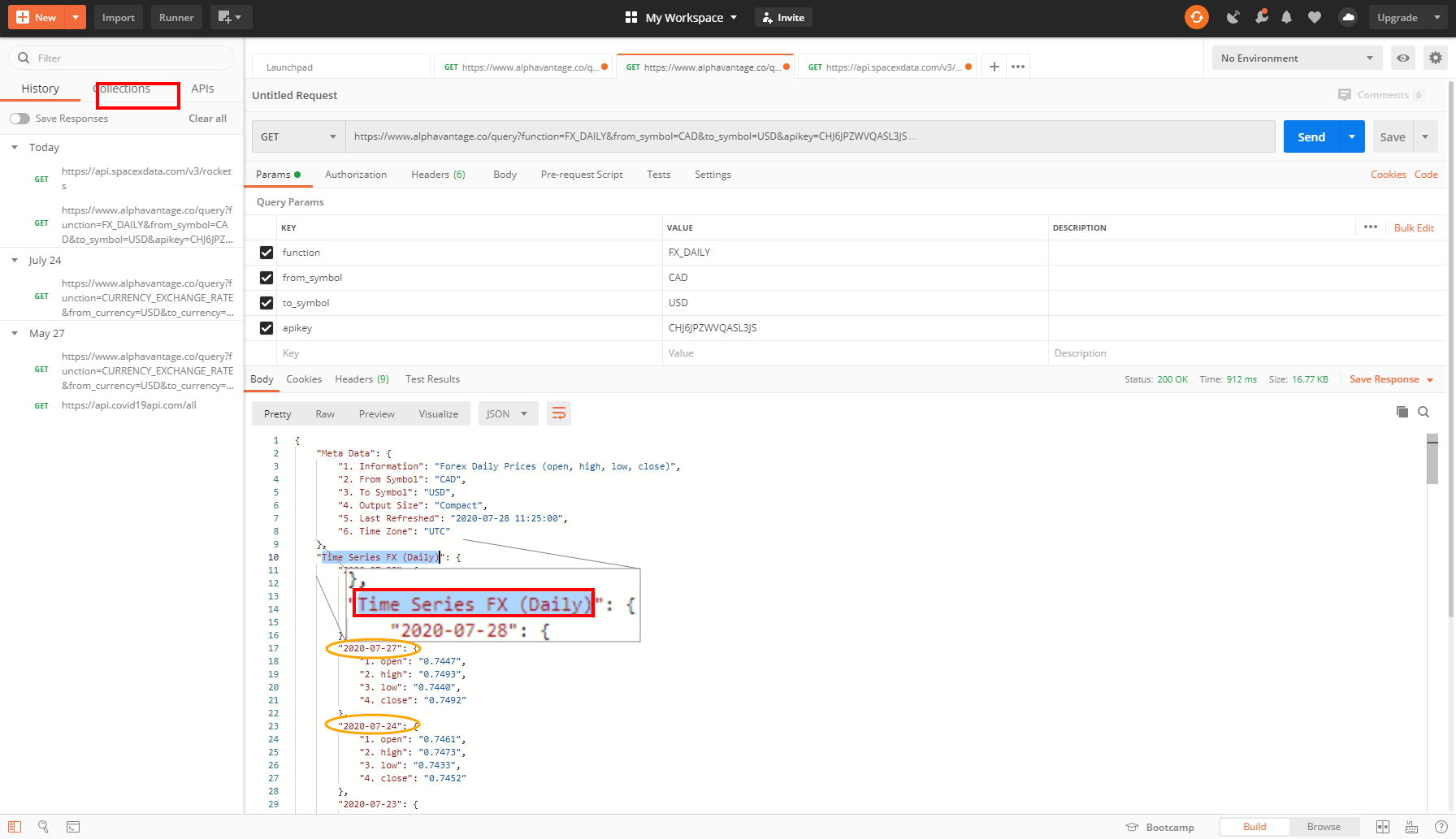This screenshot has height=839, width=1456.
Task: Add a new request tab
Action: point(994,67)
